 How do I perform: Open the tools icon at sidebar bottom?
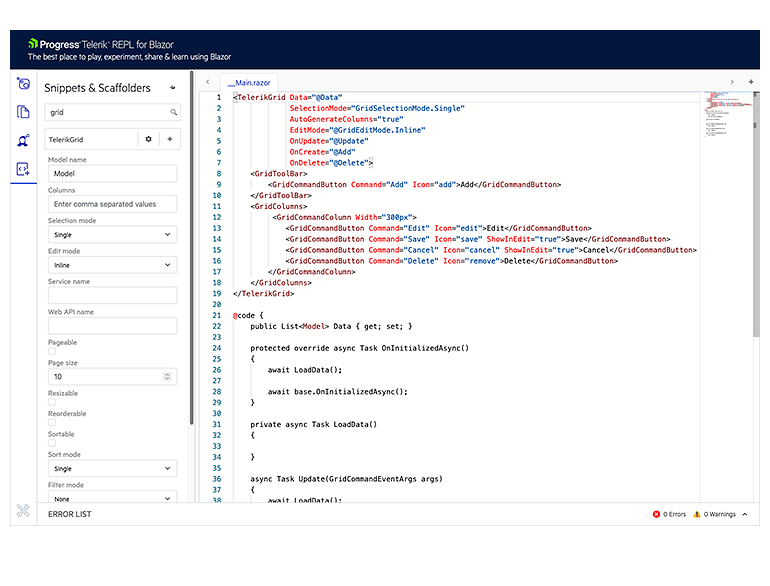23,511
